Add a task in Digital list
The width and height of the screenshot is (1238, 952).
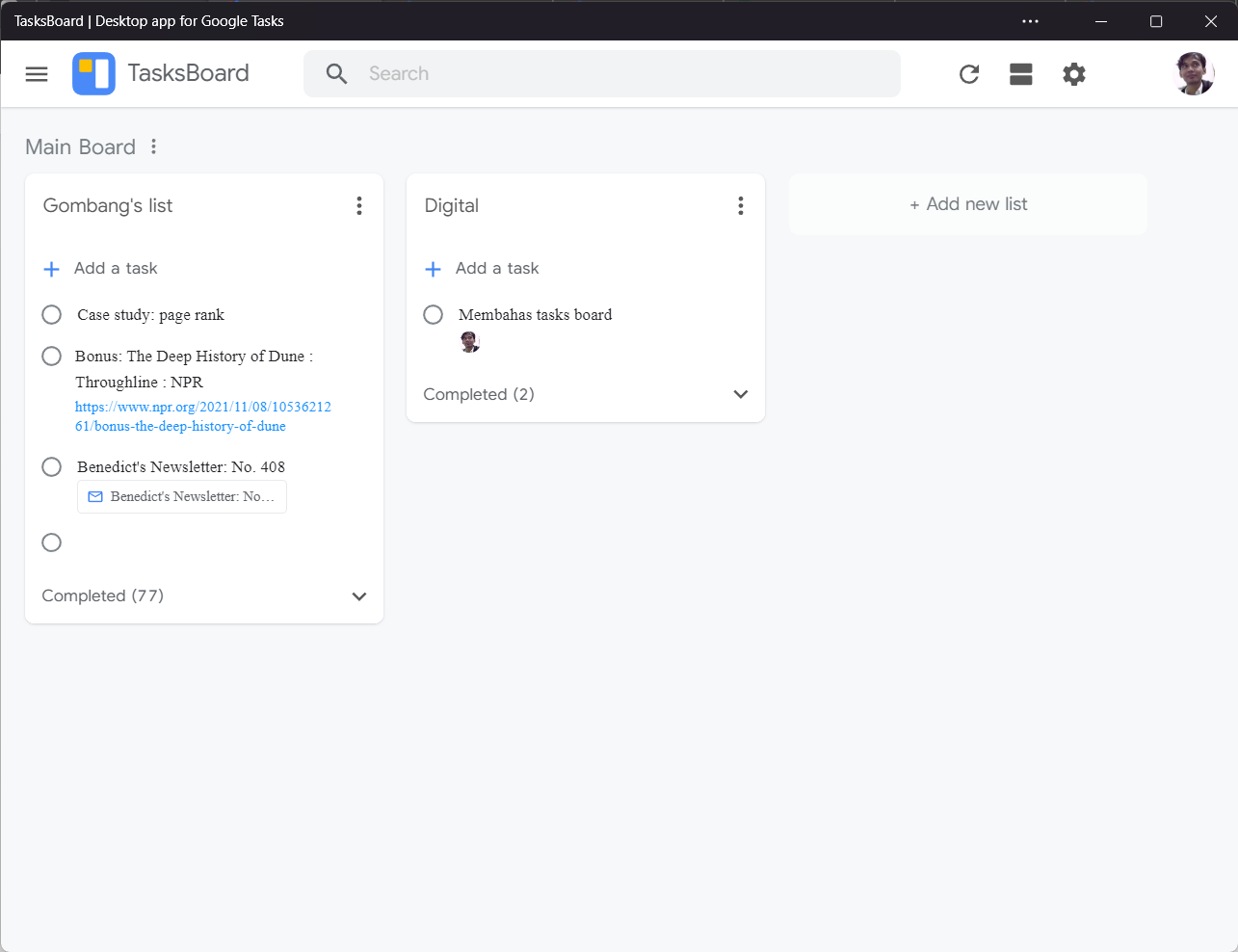482,269
